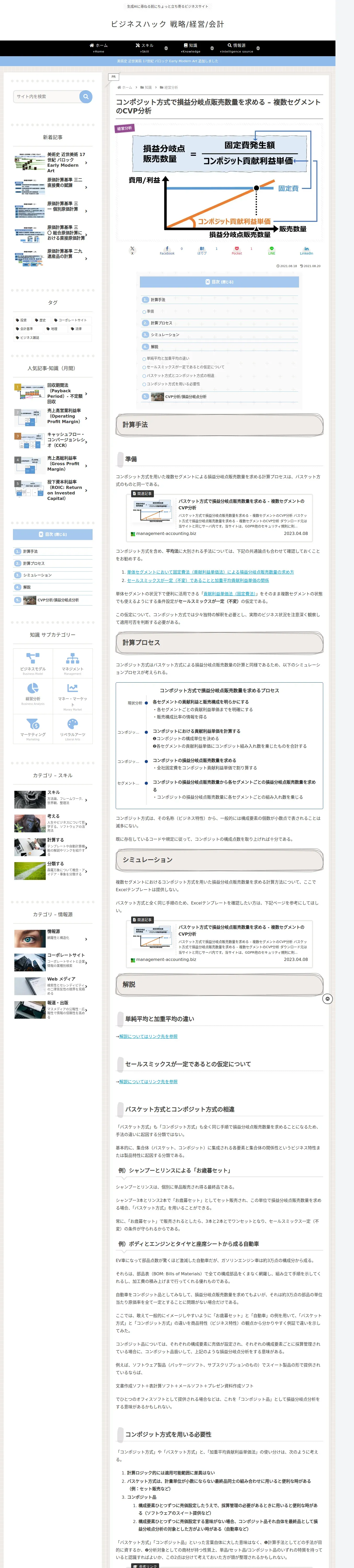Open recent article 原価計算基準 二九 連産品の計算
The width and height of the screenshot is (354, 1568).
click(x=53, y=258)
